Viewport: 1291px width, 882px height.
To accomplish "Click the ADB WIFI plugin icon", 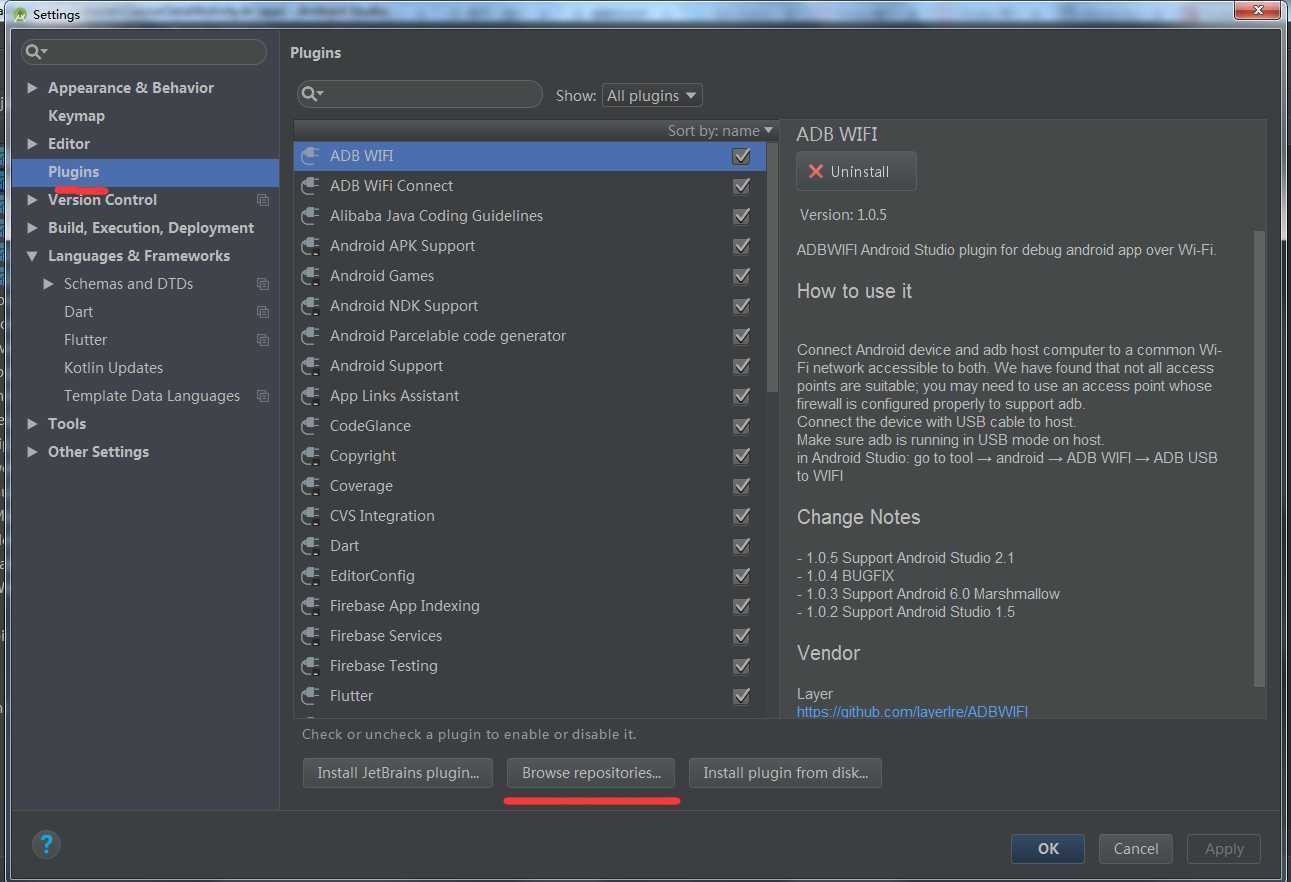I will click(311, 156).
